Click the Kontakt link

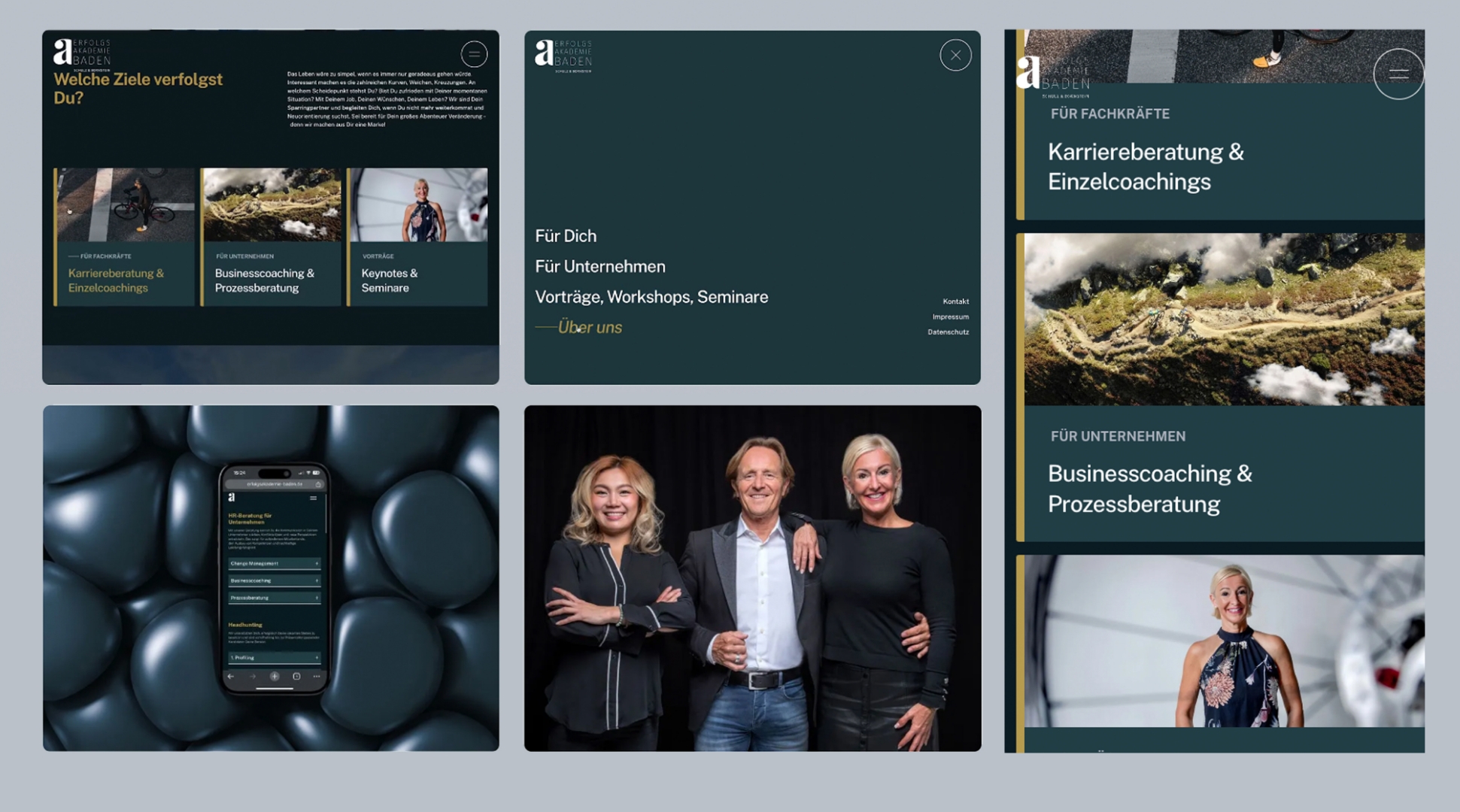[955, 301]
